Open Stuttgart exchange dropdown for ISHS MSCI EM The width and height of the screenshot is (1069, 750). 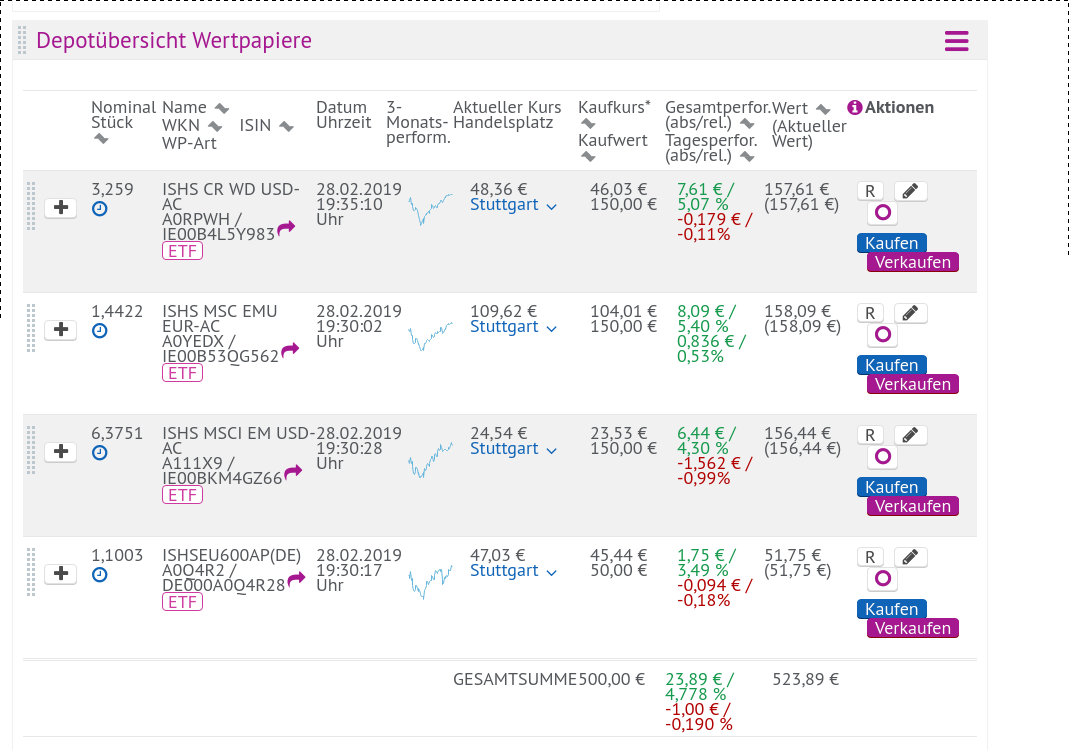point(513,449)
